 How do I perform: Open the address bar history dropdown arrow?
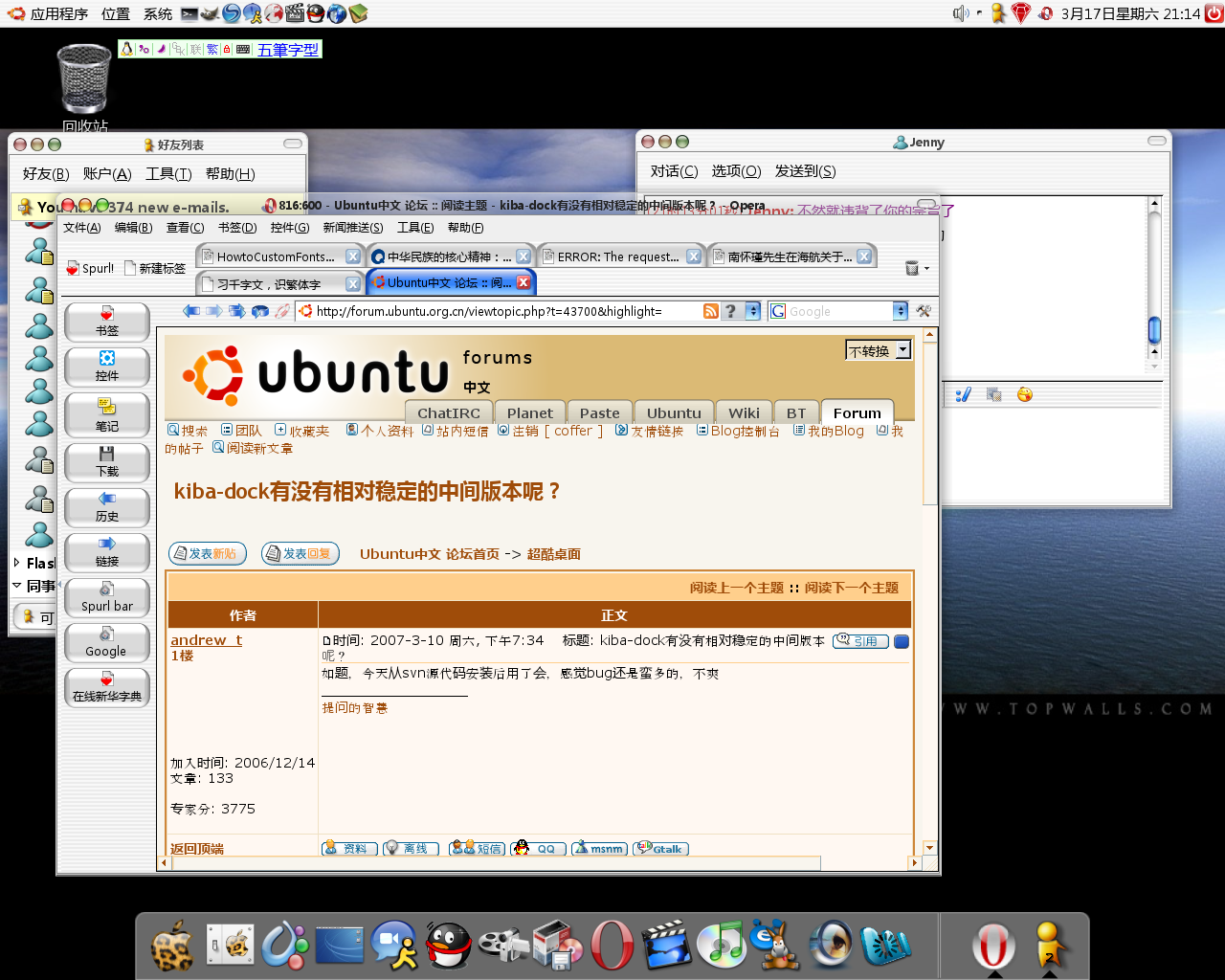752,311
